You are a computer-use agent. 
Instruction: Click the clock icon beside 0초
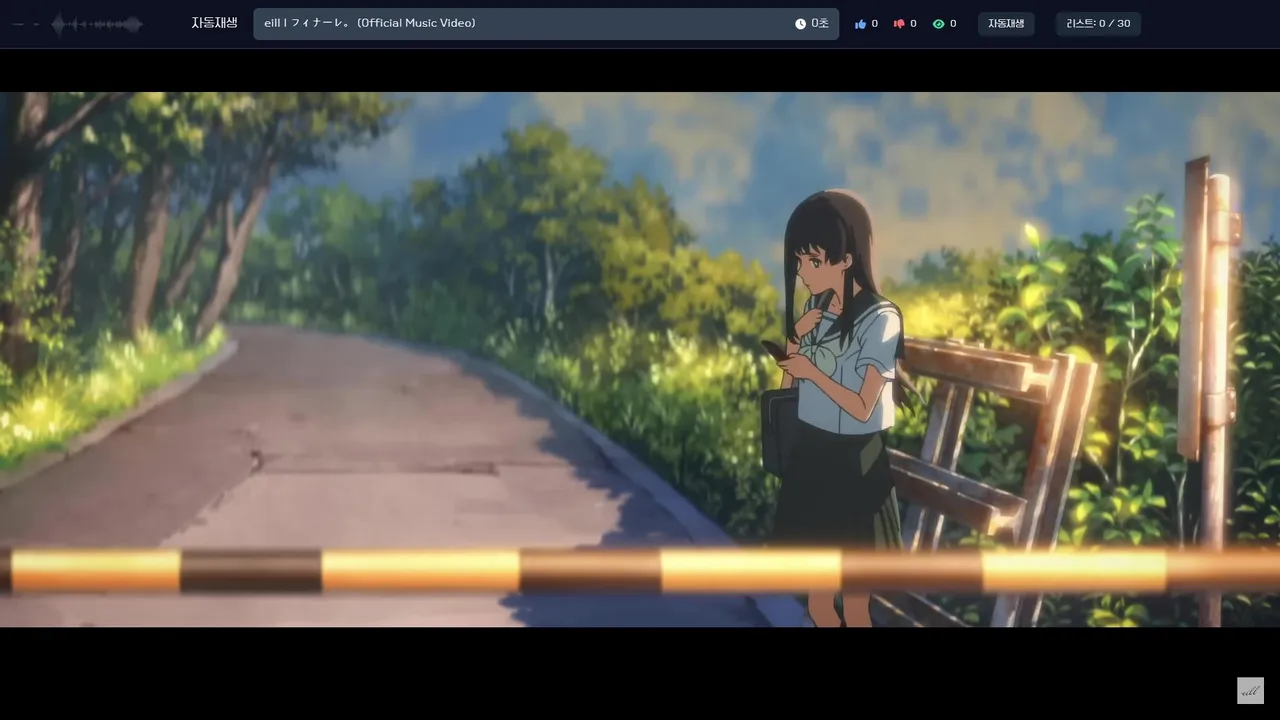click(x=800, y=24)
